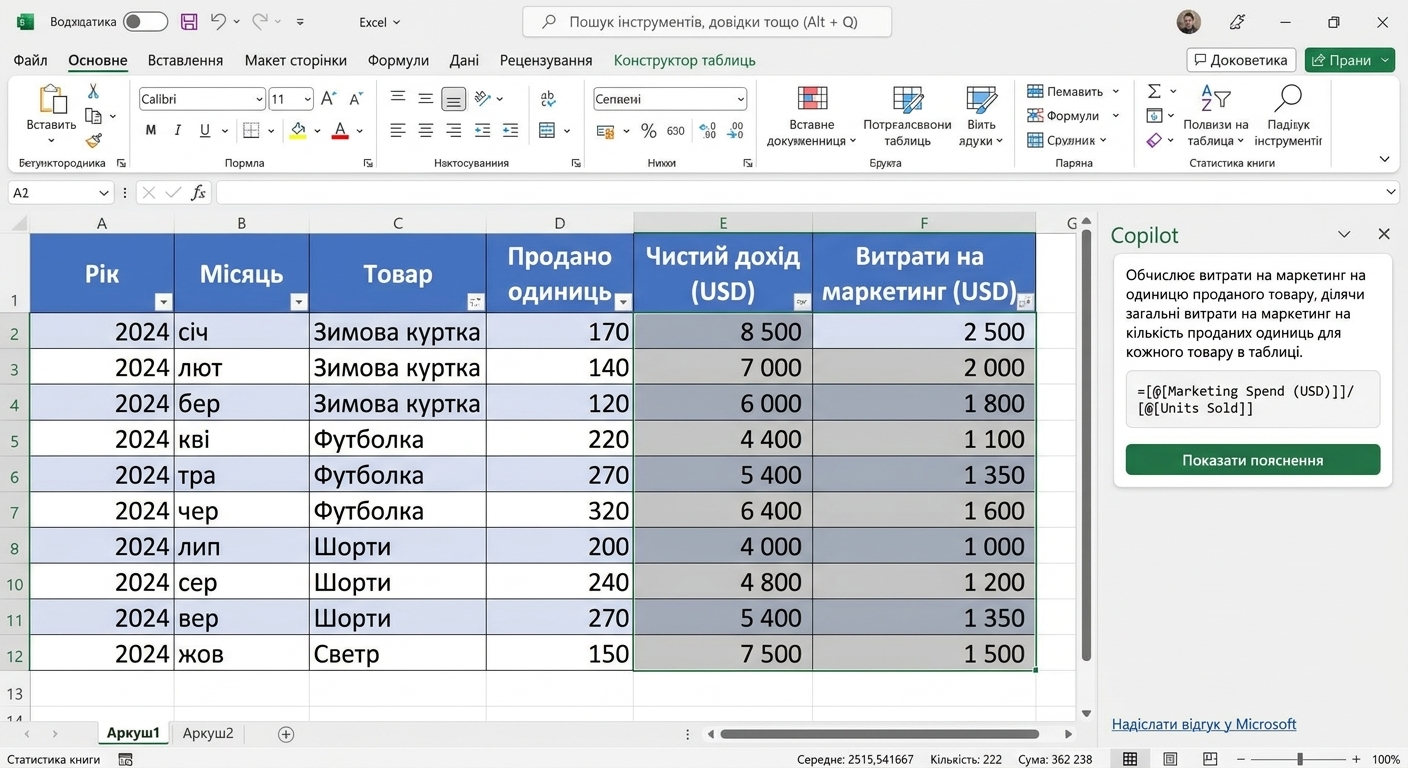1408x768 pixels.
Task: Open the Товар column filter dropdown
Action: [x=475, y=302]
